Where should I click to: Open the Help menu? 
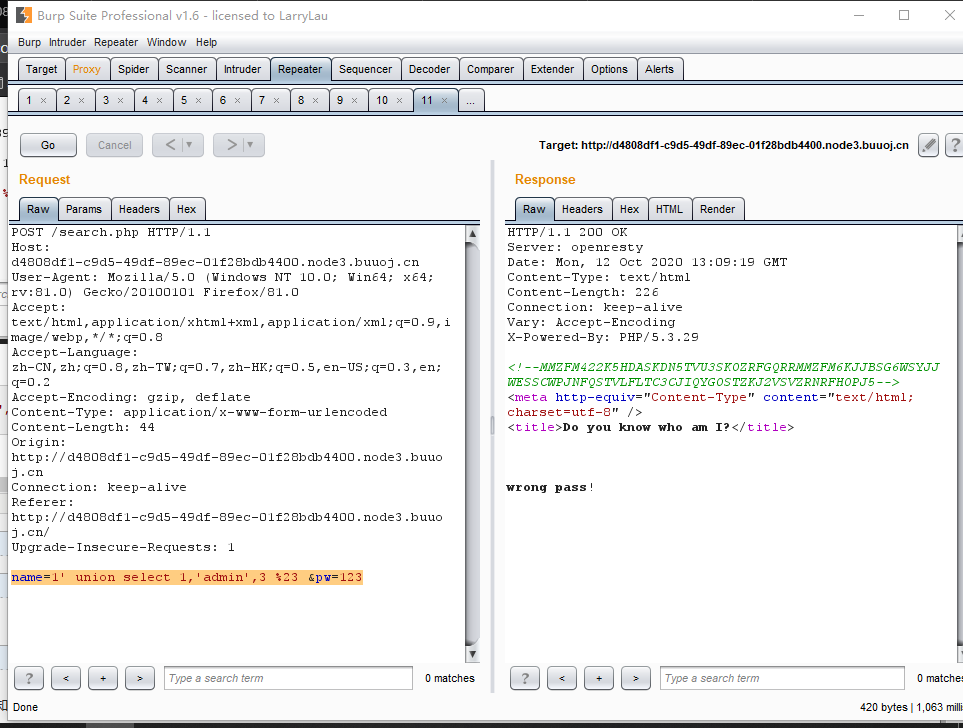(206, 42)
